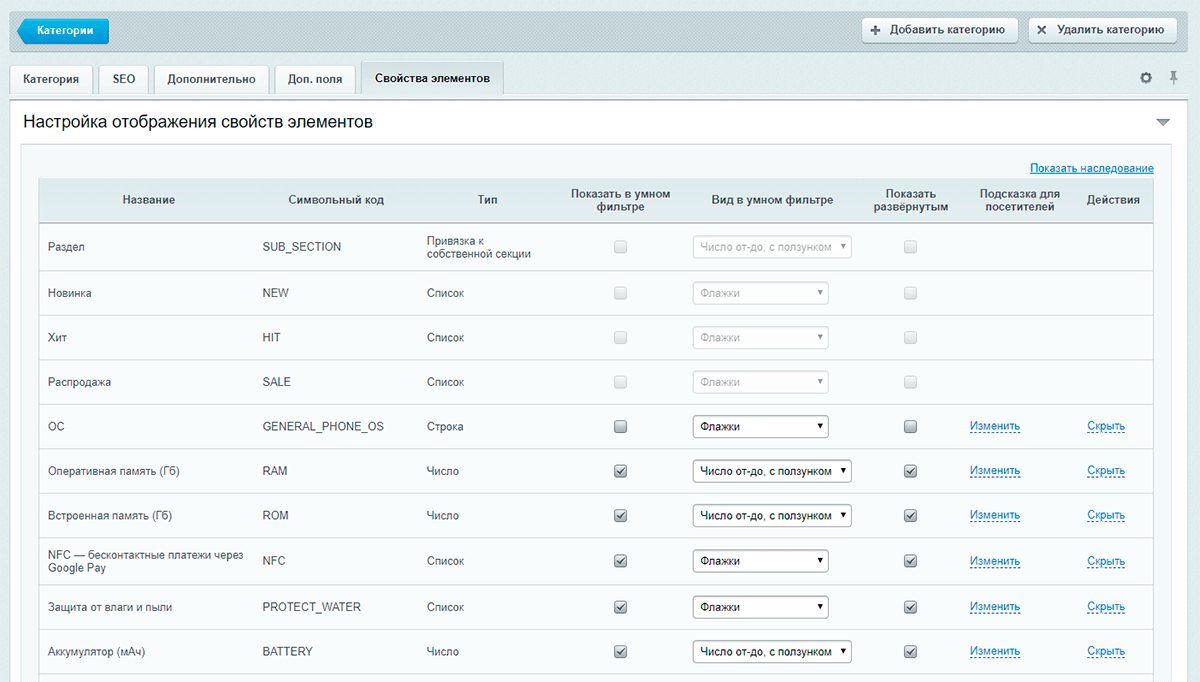
Task: Go back via the Категории arrow button
Action: click(x=64, y=31)
